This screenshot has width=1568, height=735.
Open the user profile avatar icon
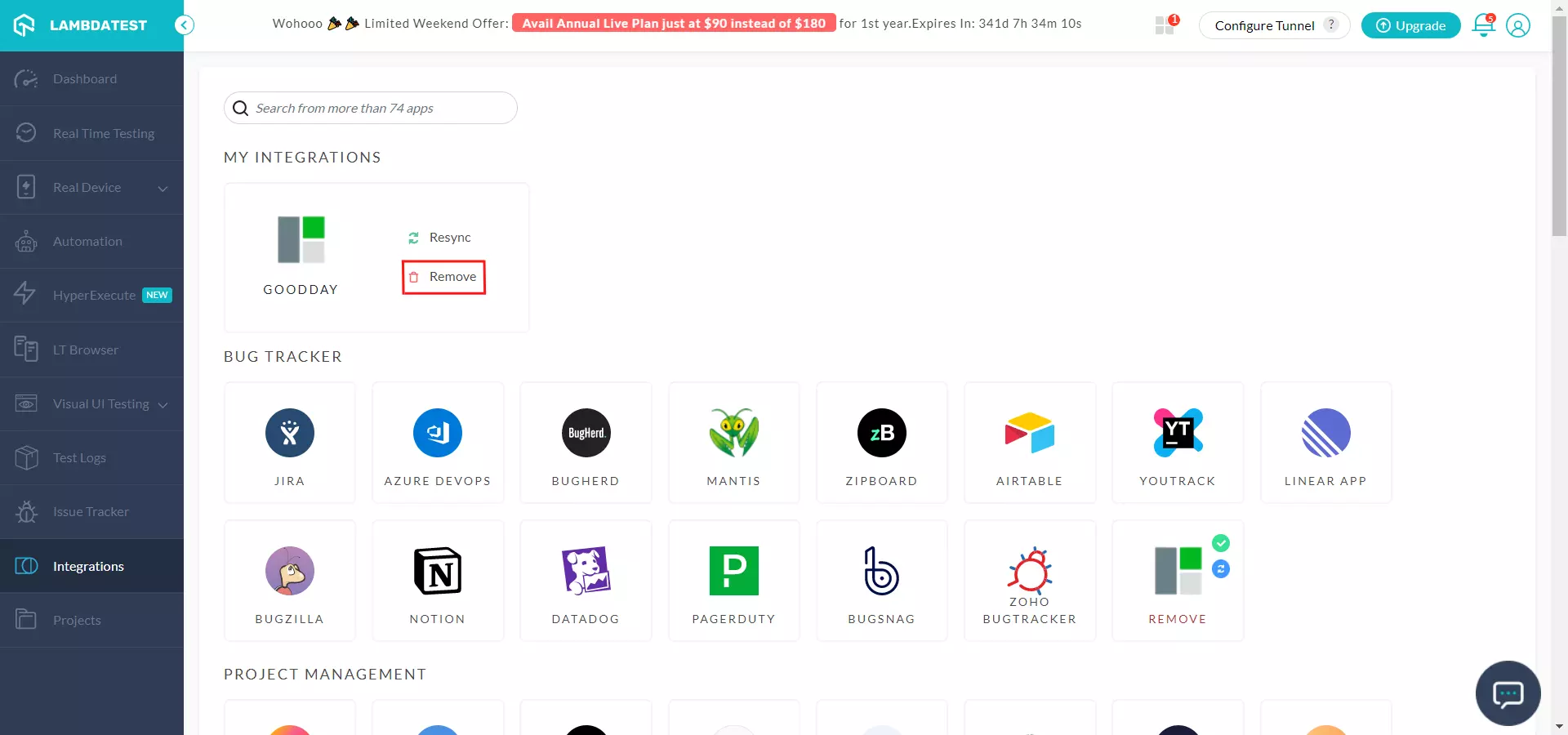(x=1517, y=25)
